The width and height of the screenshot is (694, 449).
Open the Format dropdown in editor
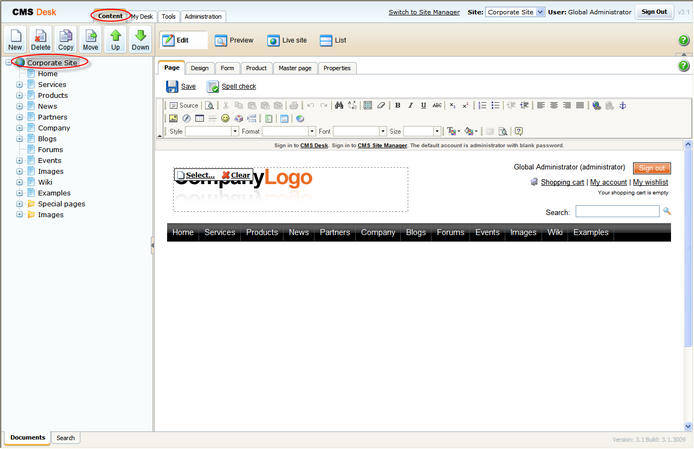[289, 131]
